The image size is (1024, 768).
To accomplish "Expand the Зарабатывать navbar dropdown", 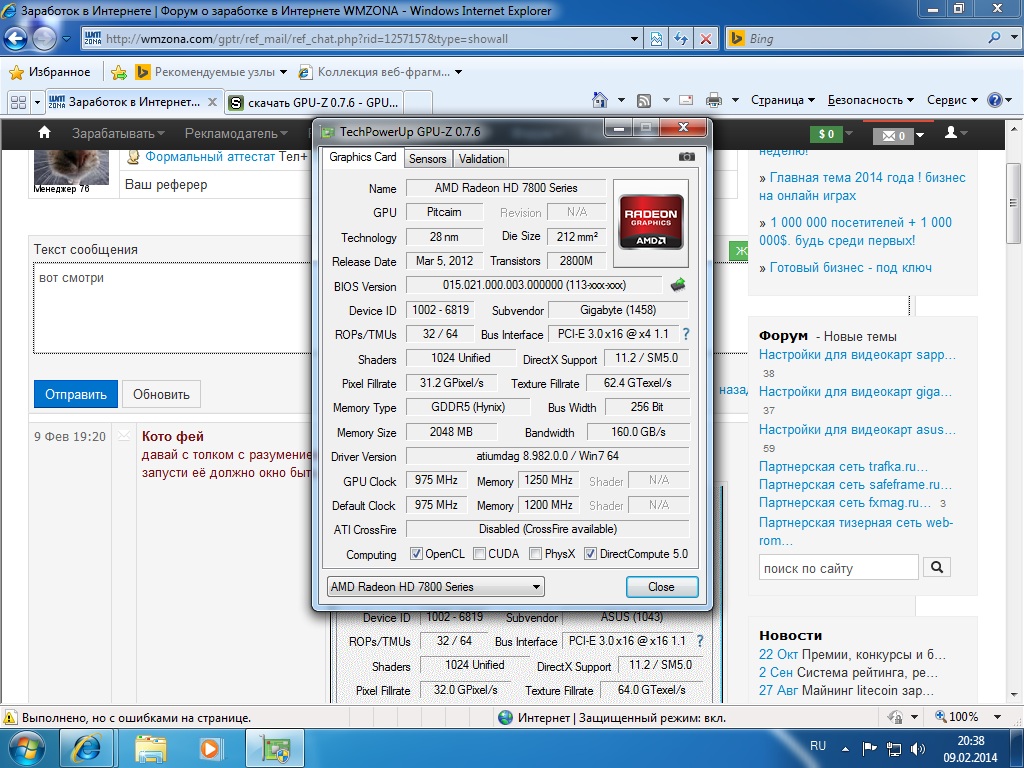I will (118, 133).
